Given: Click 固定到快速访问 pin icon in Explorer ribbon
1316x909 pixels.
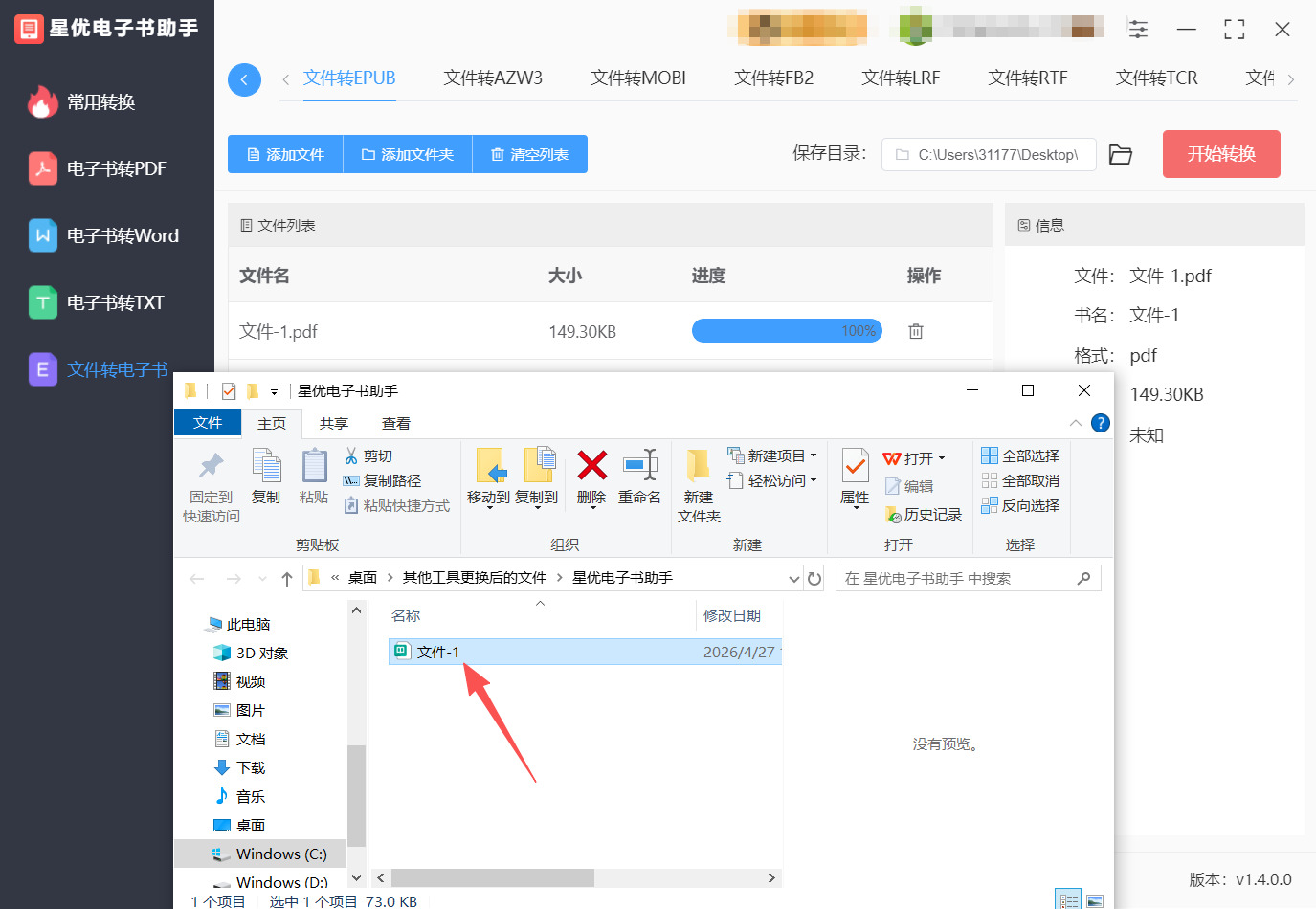Looking at the screenshot, I should click(x=212, y=466).
